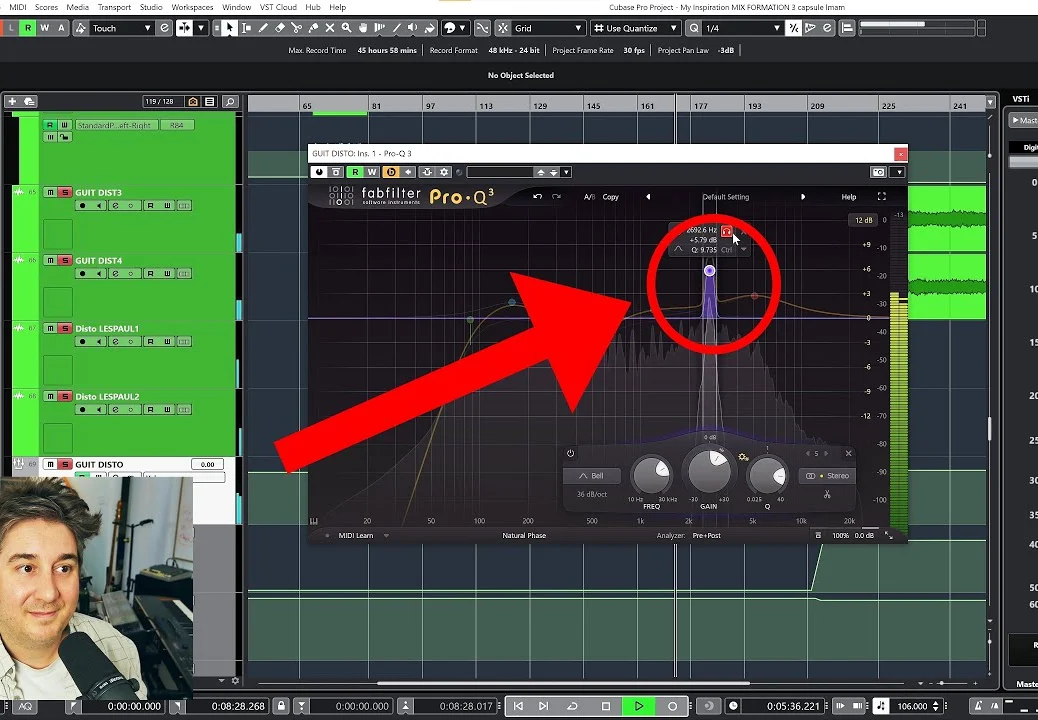The image size is (1038, 720).
Task: Click the Pro-Q 3 undo arrow
Action: [x=538, y=197]
